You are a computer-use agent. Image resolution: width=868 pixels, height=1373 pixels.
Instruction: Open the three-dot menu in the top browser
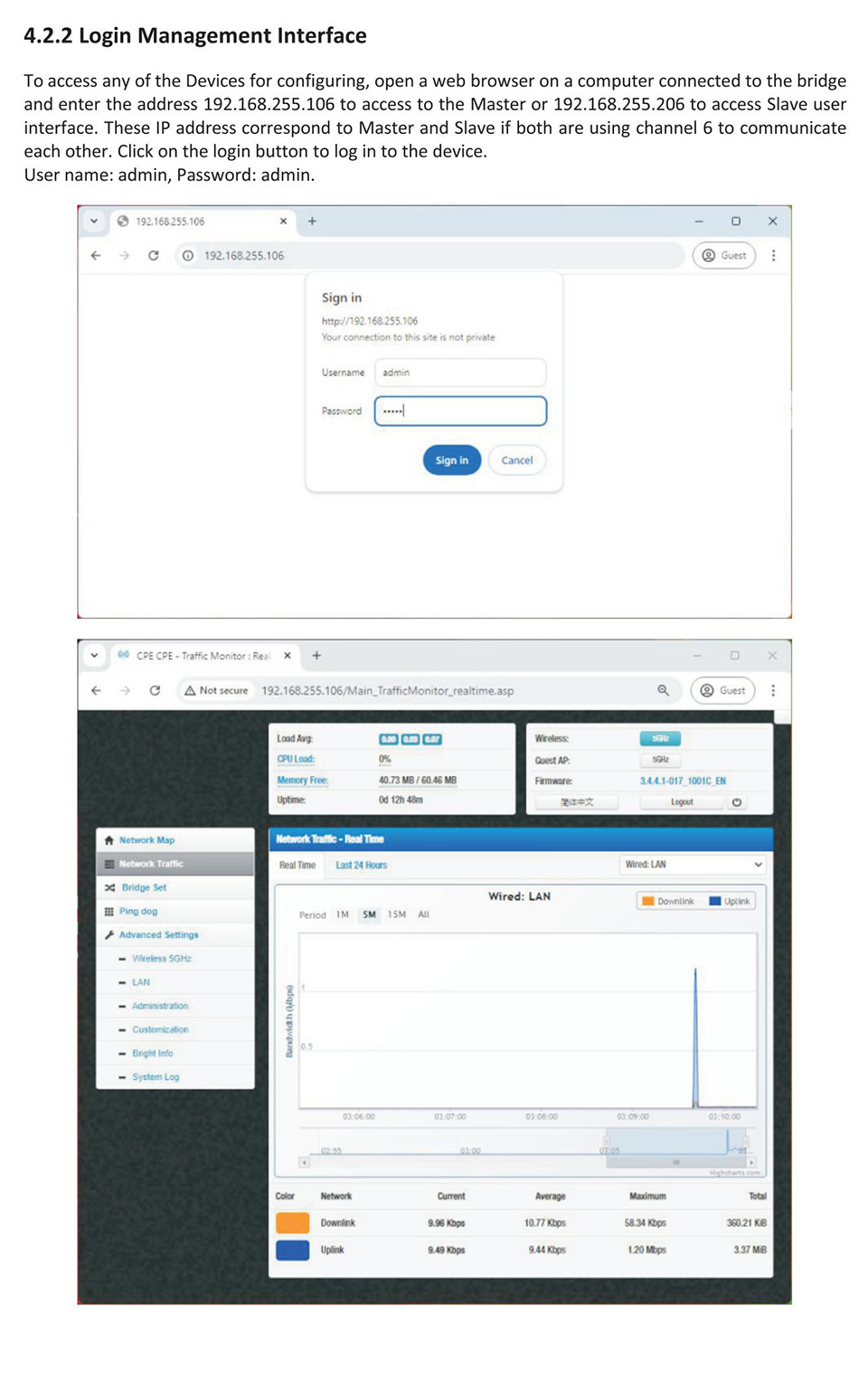tap(773, 256)
